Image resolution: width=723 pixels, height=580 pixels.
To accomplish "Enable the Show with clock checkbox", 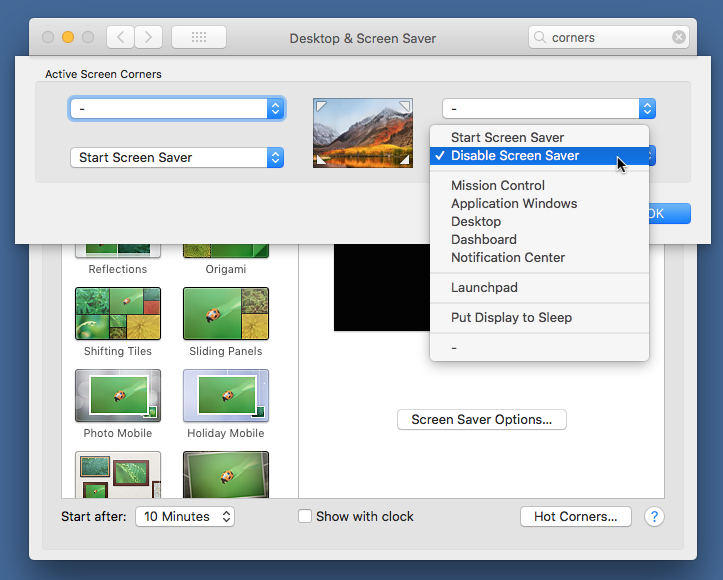I will click(x=306, y=517).
